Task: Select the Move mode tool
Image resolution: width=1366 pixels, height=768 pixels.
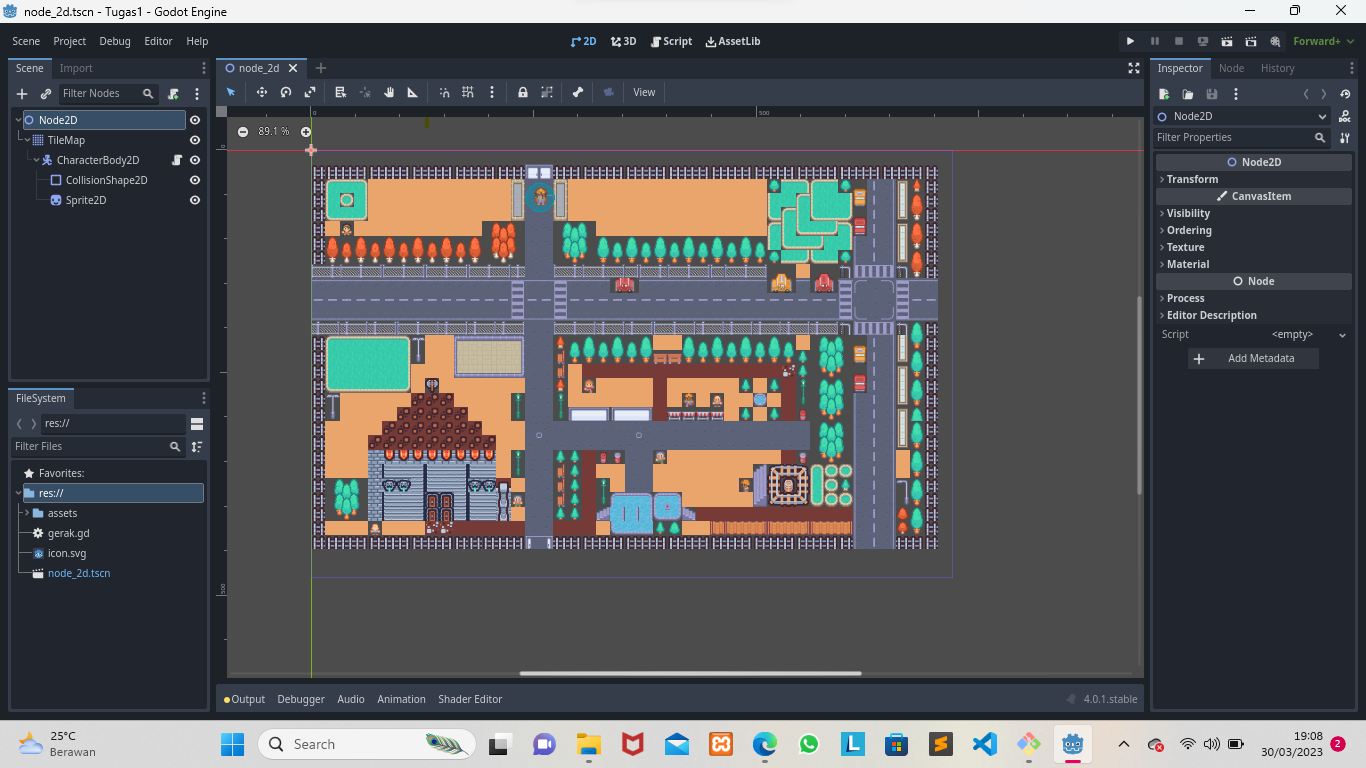Action: pyautogui.click(x=260, y=92)
